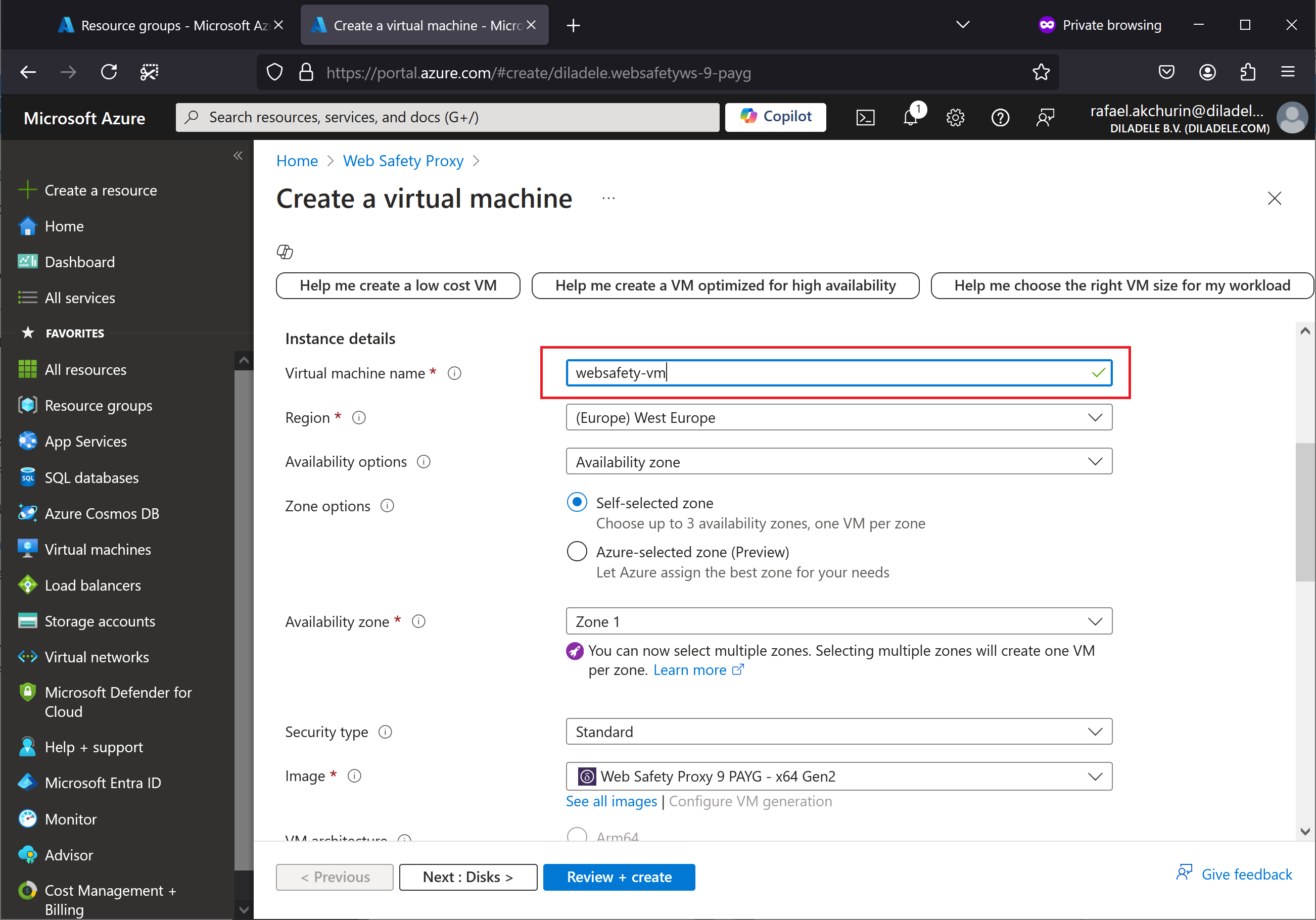The height and width of the screenshot is (920, 1316).
Task: Select Arm64 architecture radio
Action: [577, 835]
